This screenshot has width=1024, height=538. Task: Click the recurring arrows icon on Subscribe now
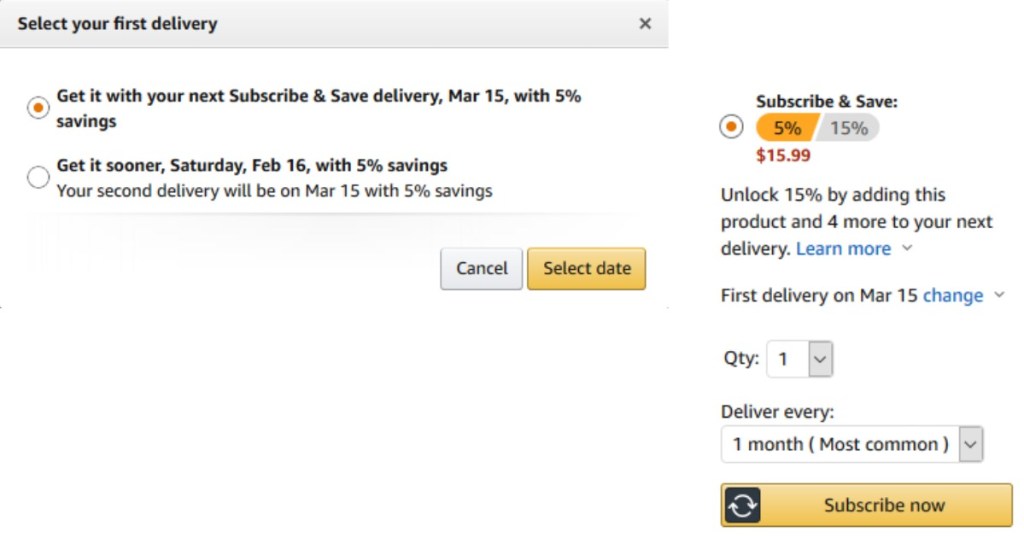point(743,505)
